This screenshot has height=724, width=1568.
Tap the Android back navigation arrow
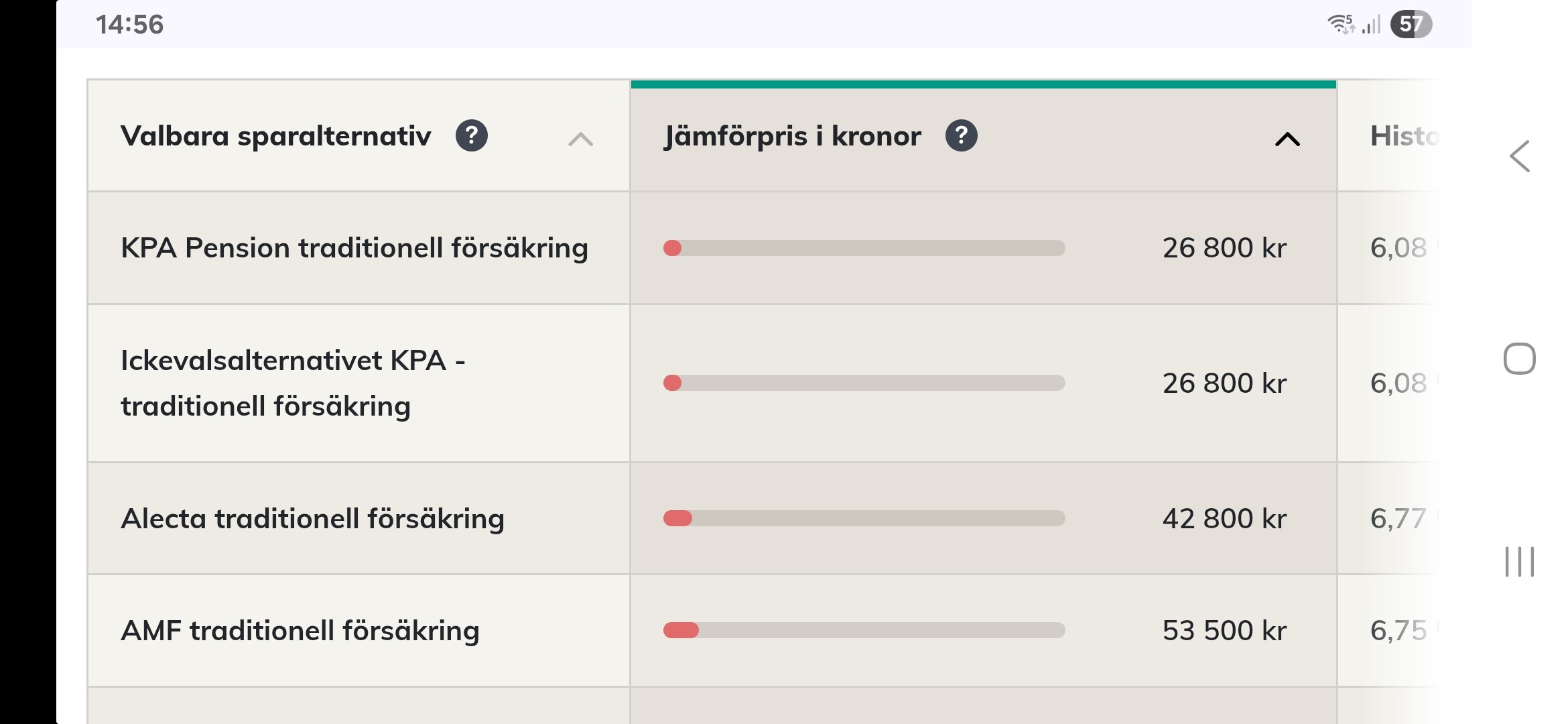tap(1520, 157)
